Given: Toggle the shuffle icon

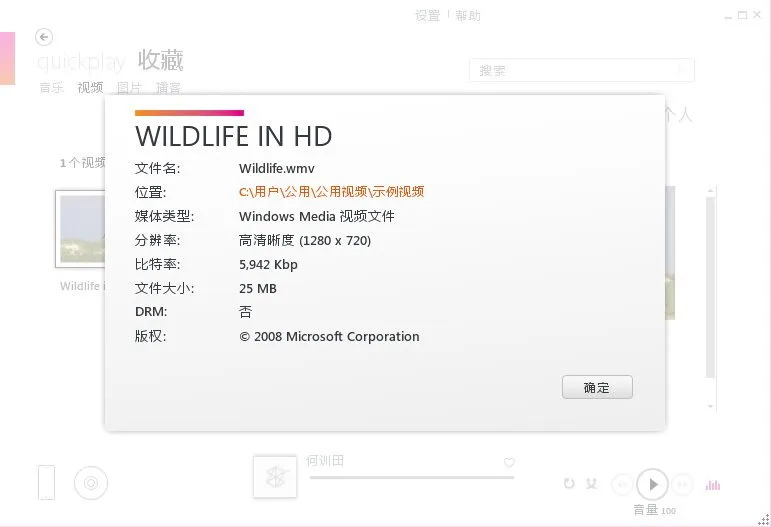Looking at the screenshot, I should pyautogui.click(x=591, y=484).
